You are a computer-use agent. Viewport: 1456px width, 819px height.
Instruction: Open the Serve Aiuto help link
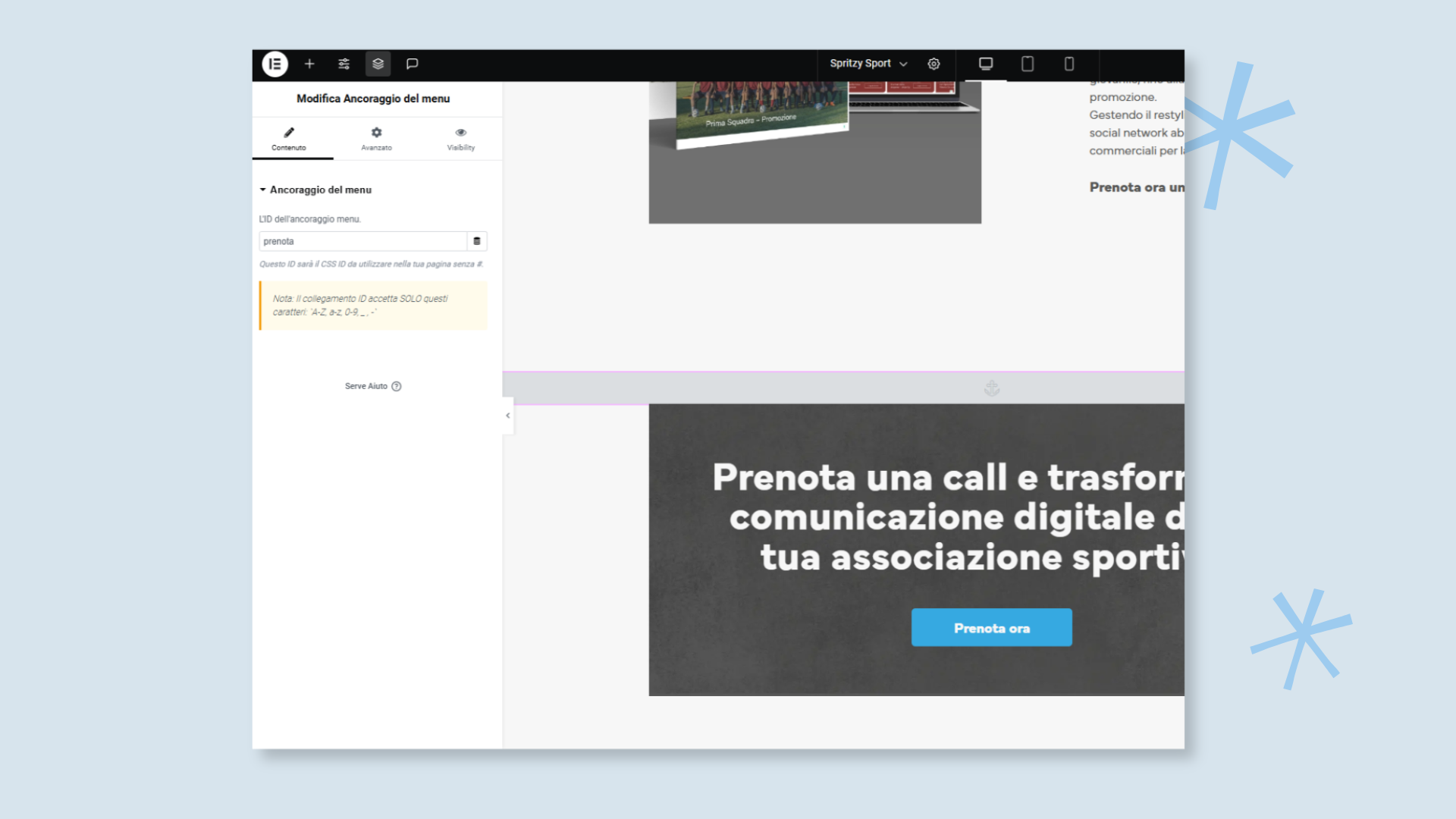[373, 386]
